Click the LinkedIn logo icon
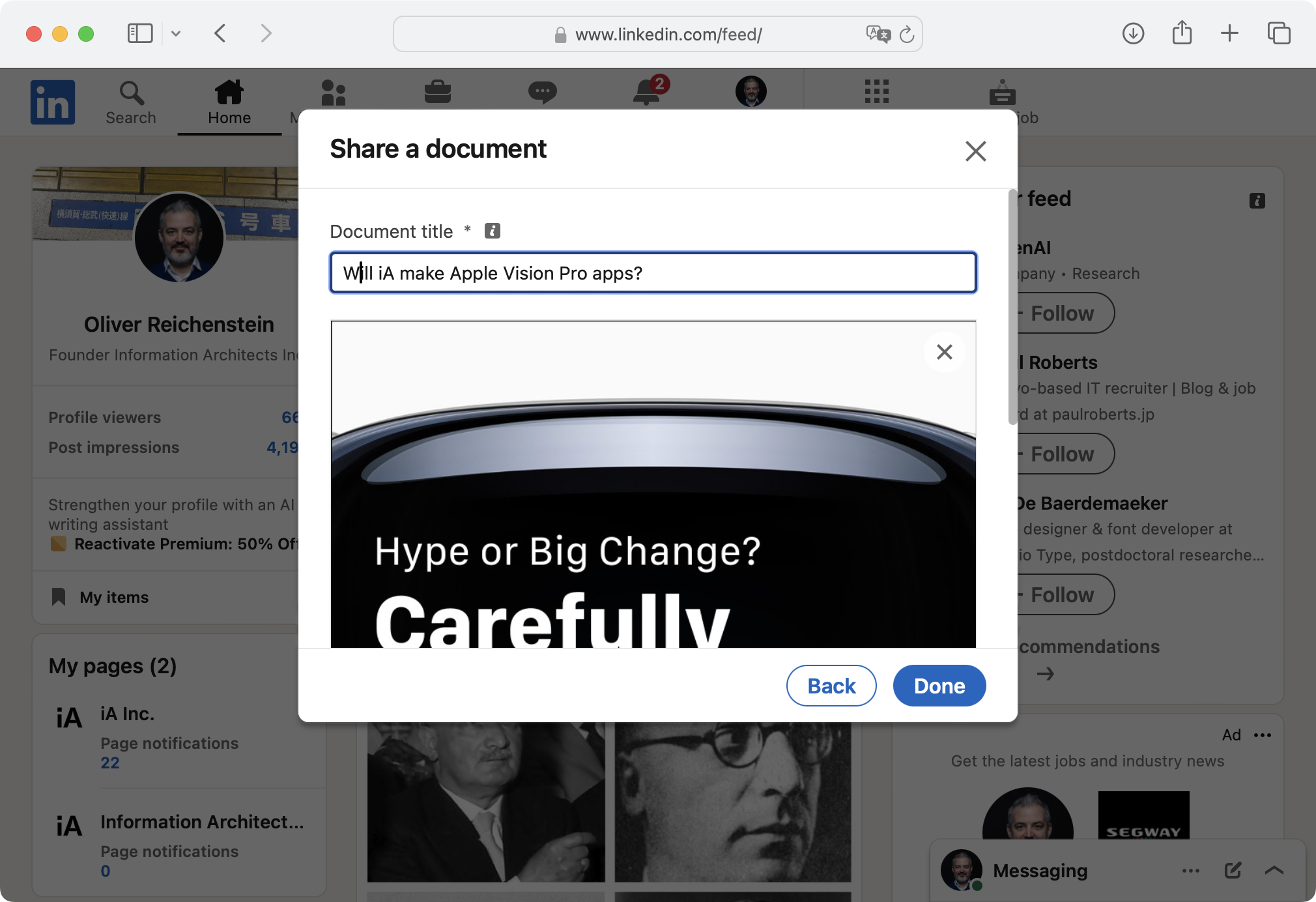 tap(53, 102)
